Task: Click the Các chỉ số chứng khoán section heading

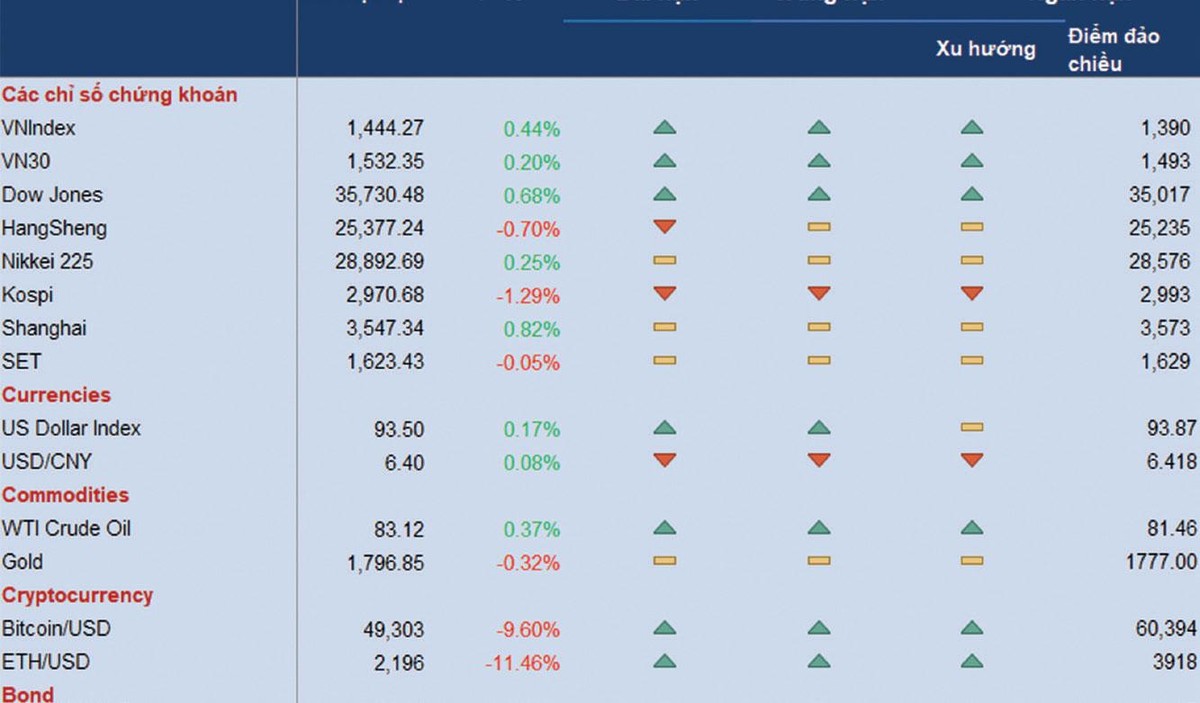Action: click(120, 95)
